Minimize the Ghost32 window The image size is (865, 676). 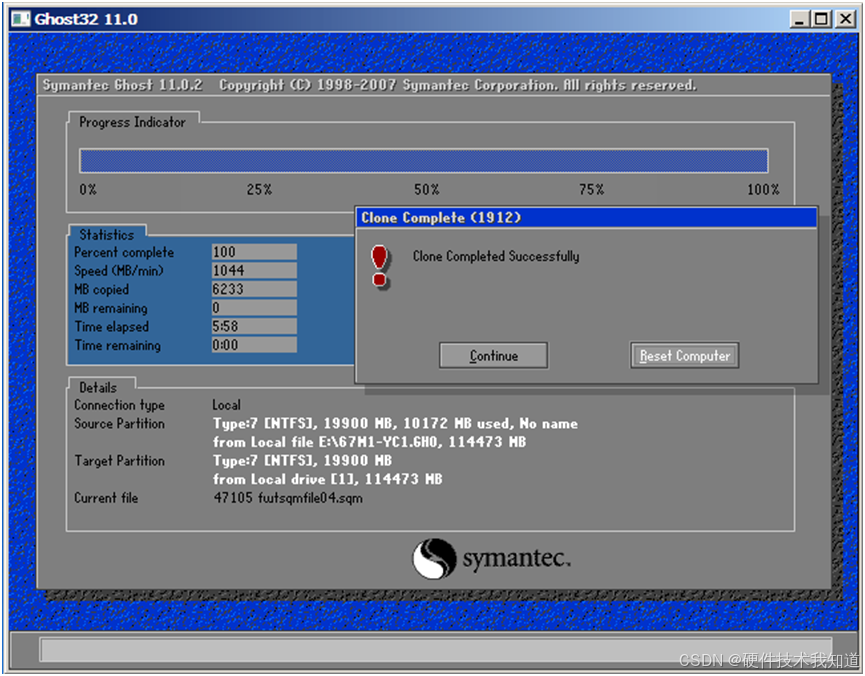[x=799, y=19]
